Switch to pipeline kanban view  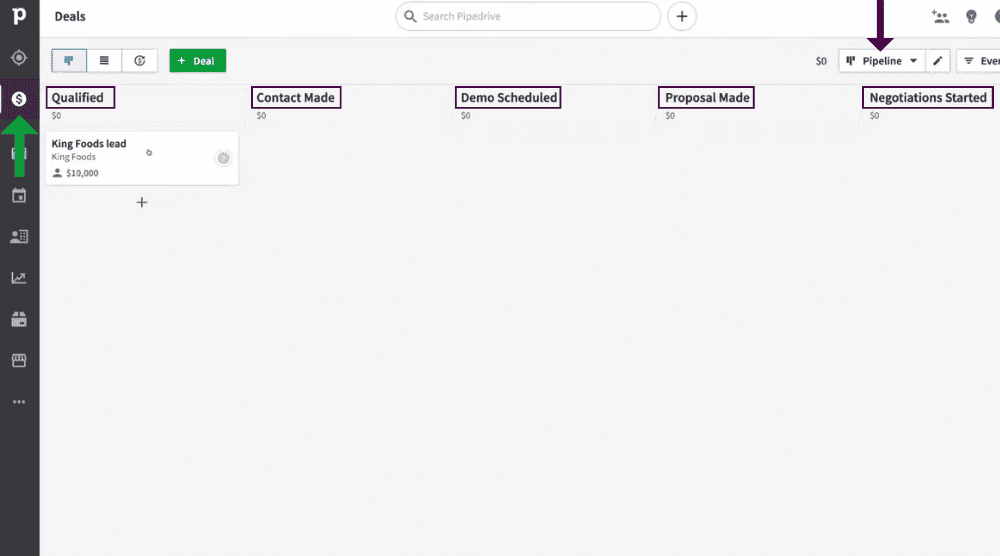pos(69,61)
